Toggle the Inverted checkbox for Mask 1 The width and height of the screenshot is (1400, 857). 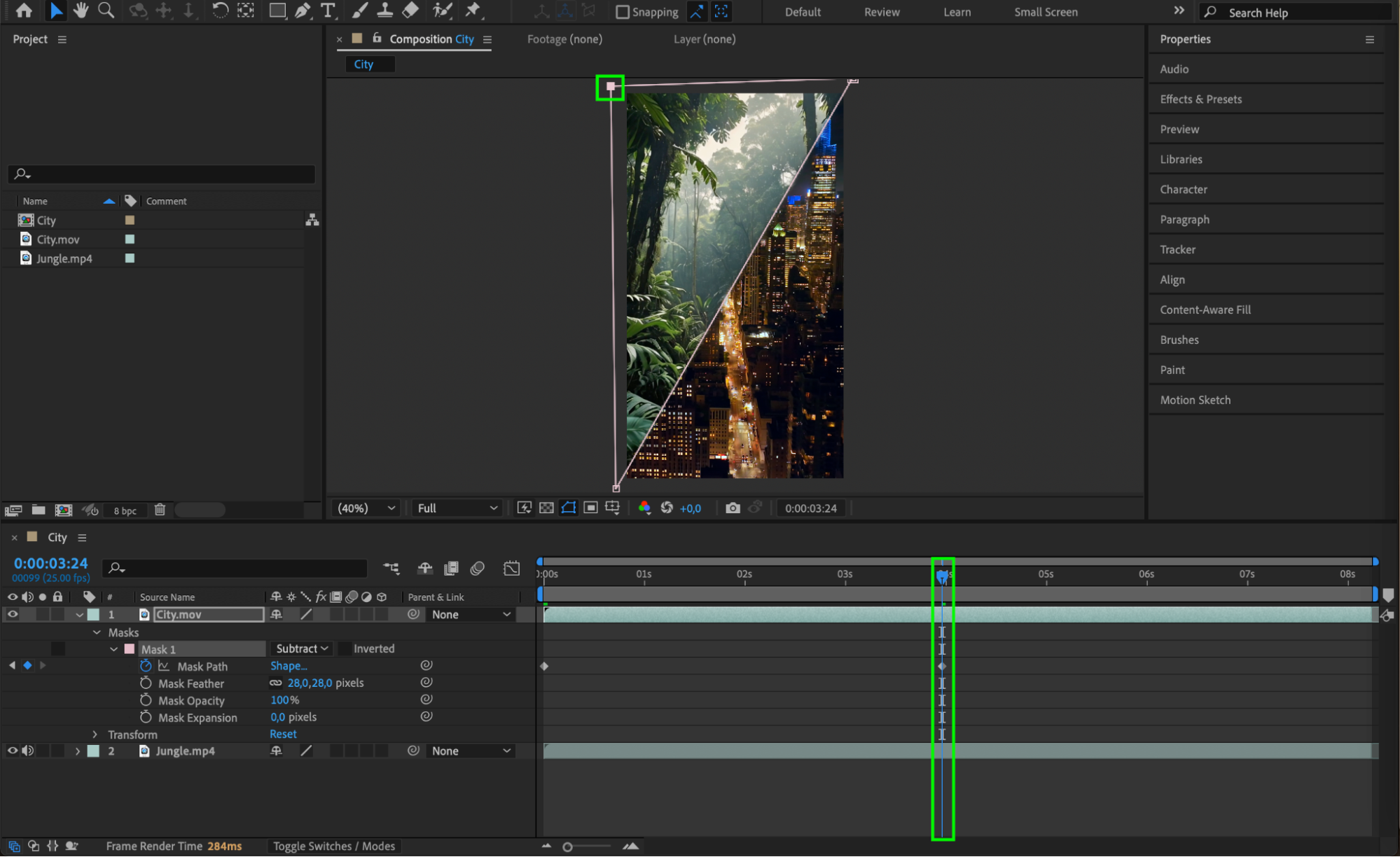[x=345, y=649]
